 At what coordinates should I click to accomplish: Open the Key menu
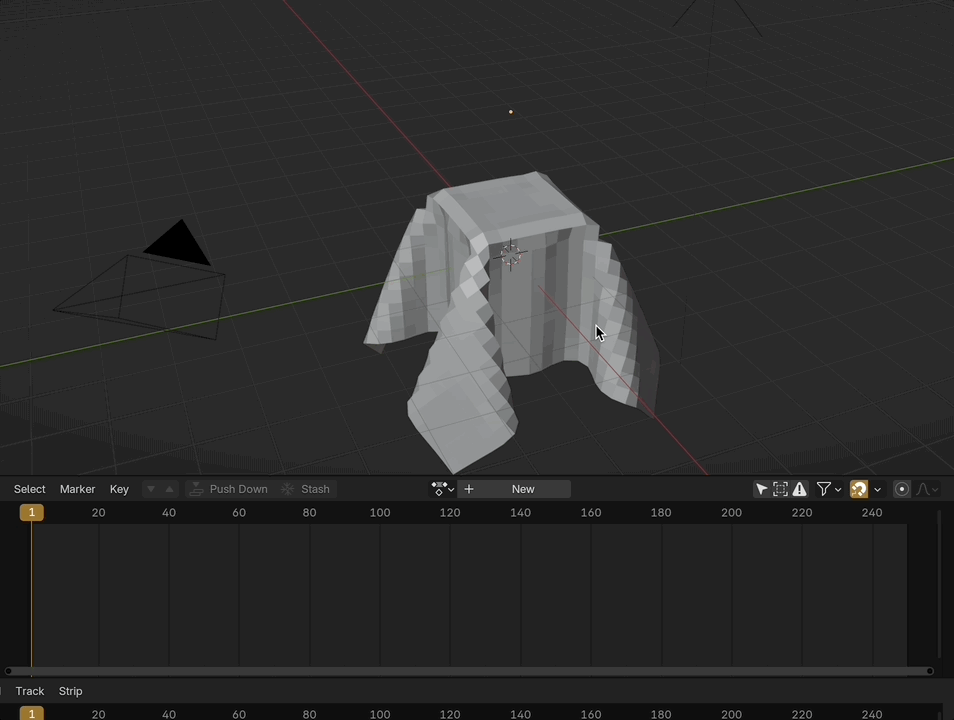[119, 489]
